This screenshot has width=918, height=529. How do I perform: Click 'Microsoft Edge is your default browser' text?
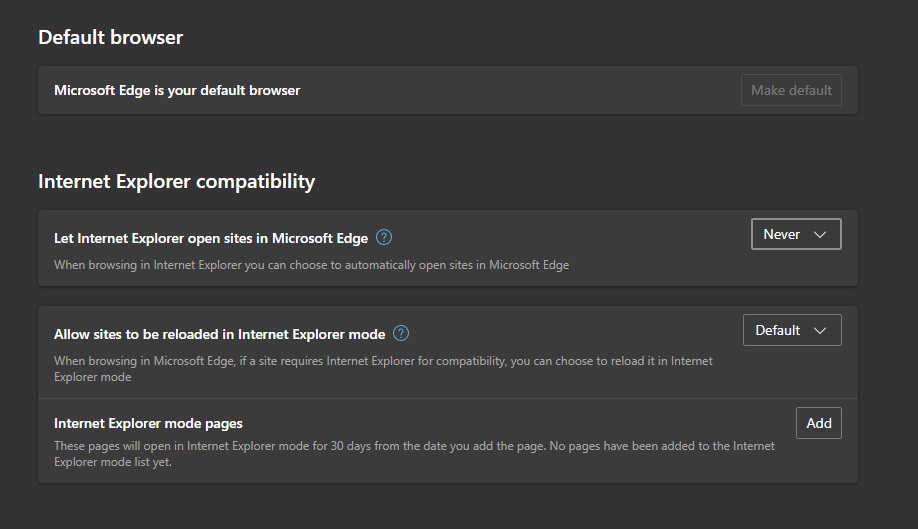coord(177,91)
